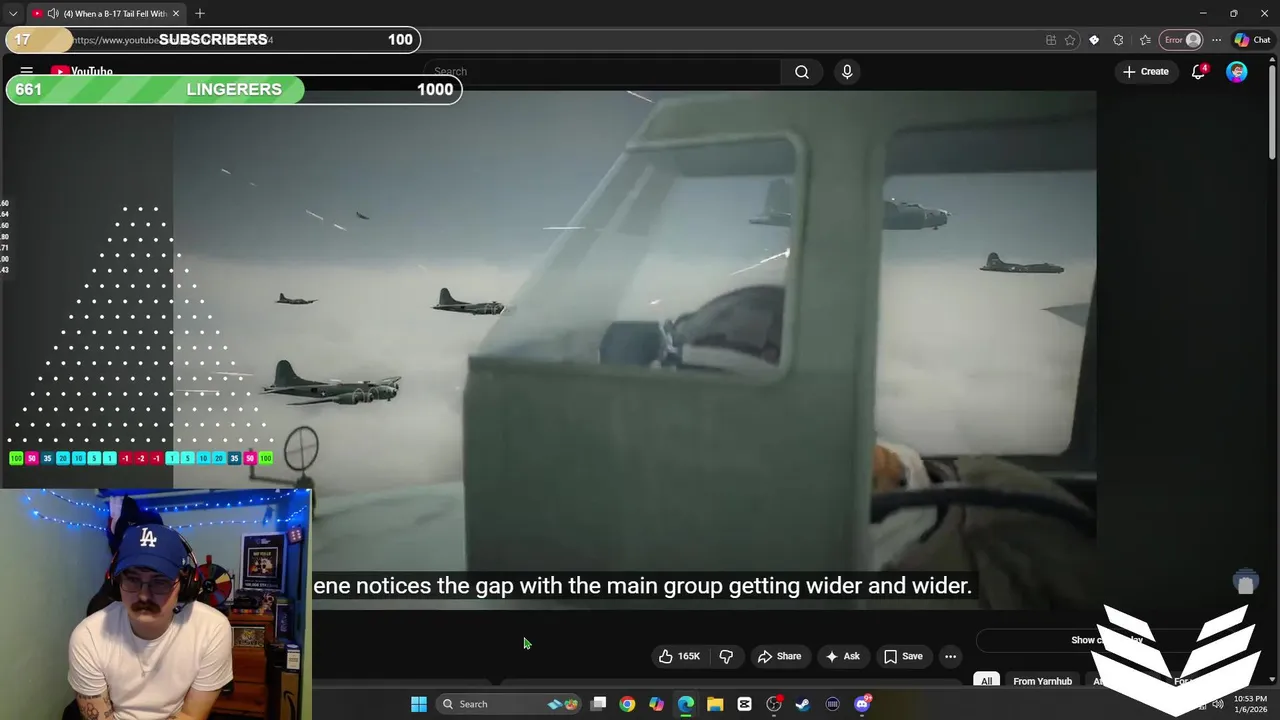Open a new browser tab
Screen dimensions: 1280x720
pyautogui.click(x=200, y=13)
